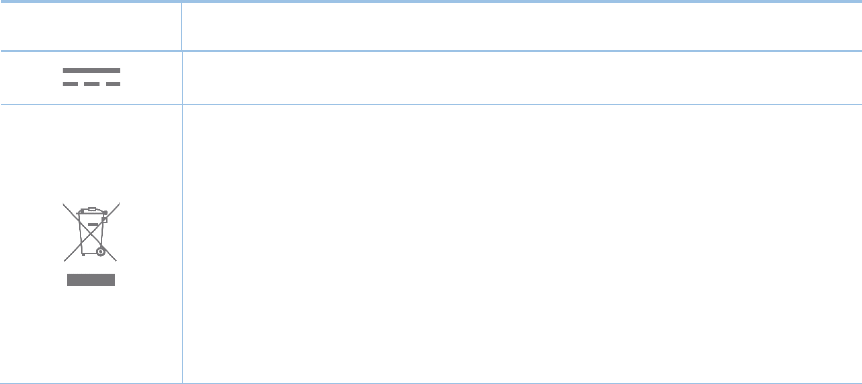Click the bottom border of the table
The height and width of the screenshot is (384, 862).
(x=431, y=383)
